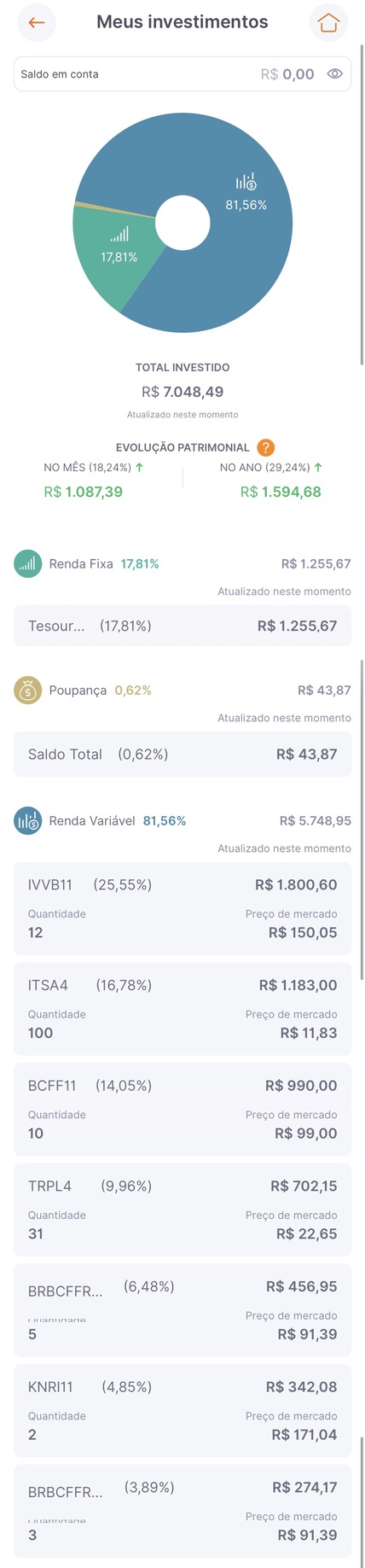
Task: Select the KNRI11 asset card
Action: [182, 1410]
